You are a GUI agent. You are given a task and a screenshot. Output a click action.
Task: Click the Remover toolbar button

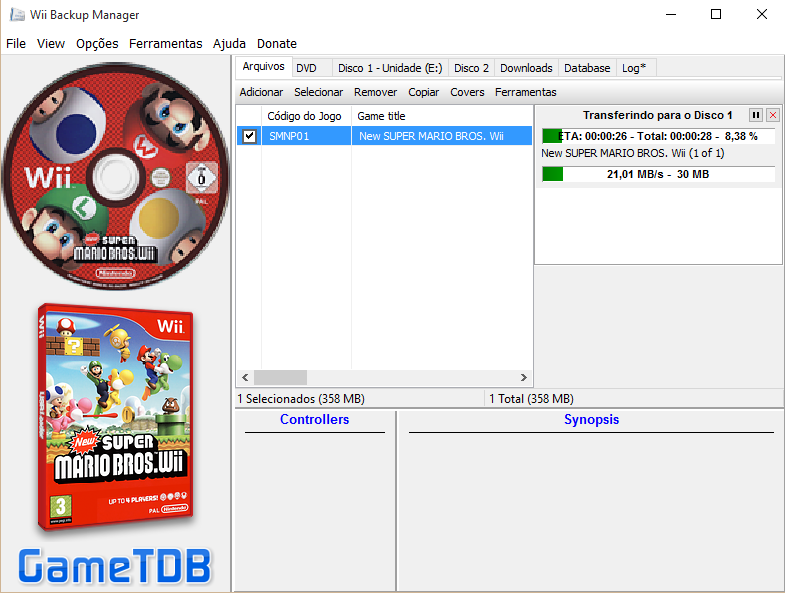(x=375, y=92)
